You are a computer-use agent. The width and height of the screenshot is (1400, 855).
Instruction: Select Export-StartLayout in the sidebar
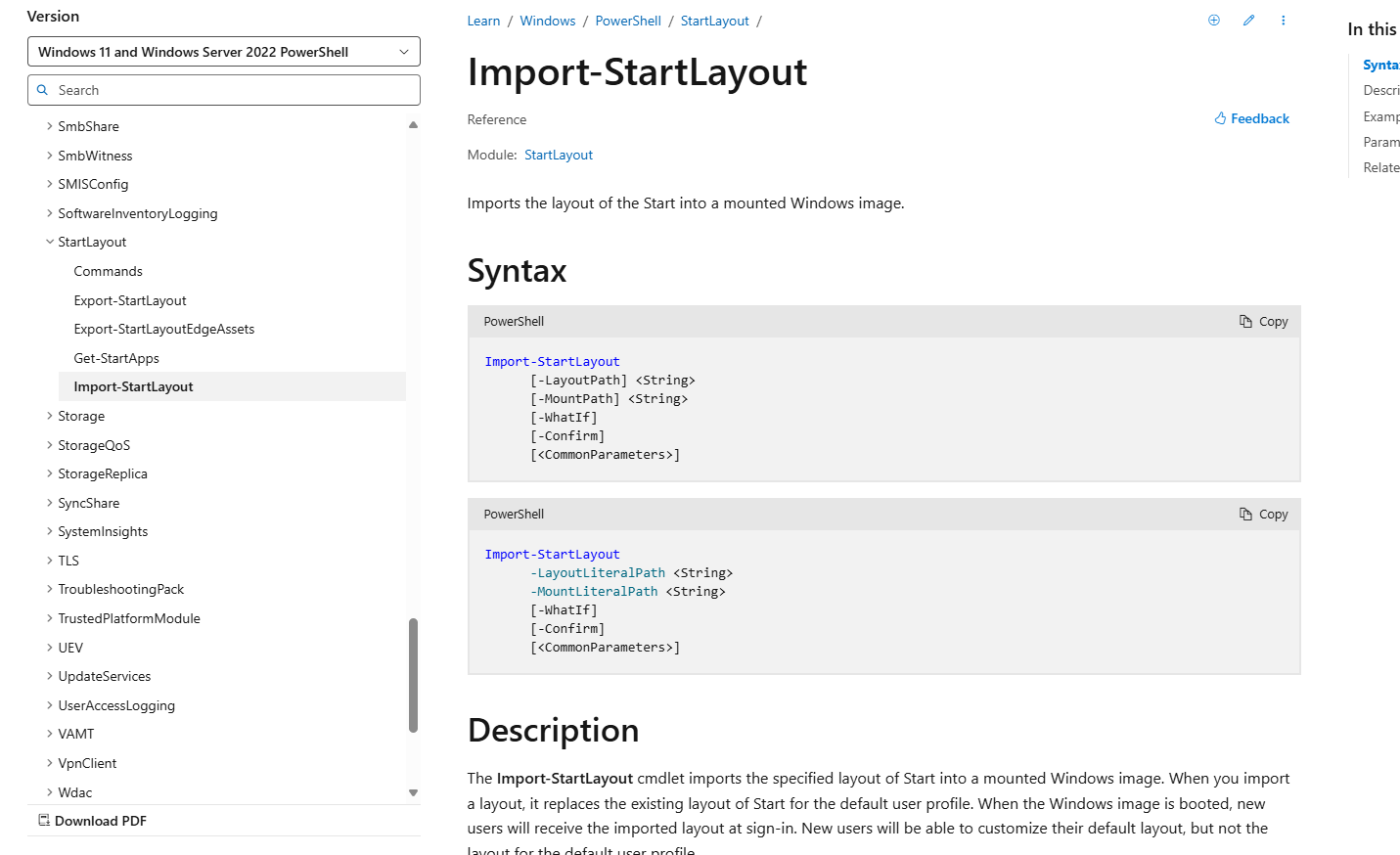pyautogui.click(x=130, y=300)
